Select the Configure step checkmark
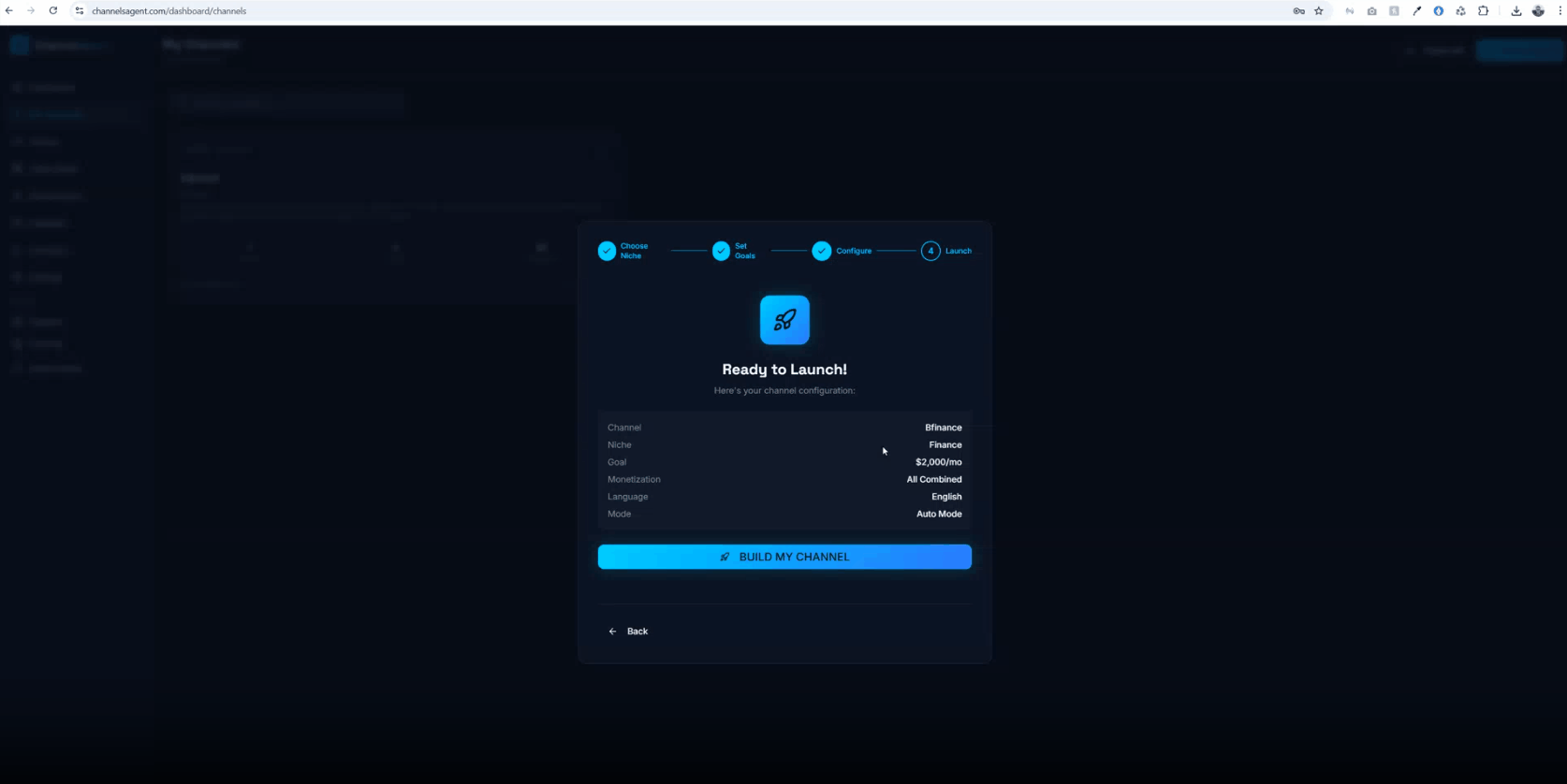 coord(821,251)
